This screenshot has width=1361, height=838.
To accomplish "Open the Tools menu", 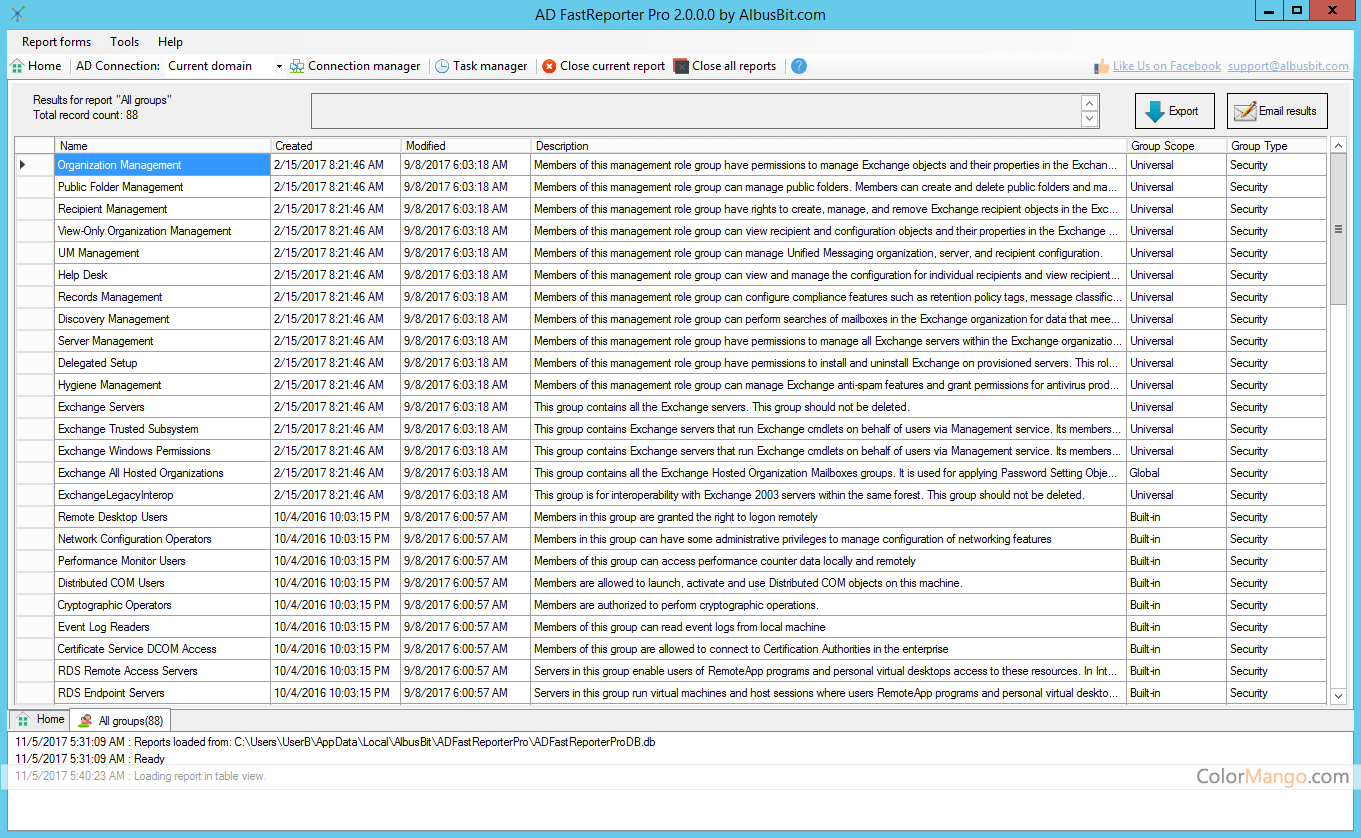I will [x=124, y=42].
